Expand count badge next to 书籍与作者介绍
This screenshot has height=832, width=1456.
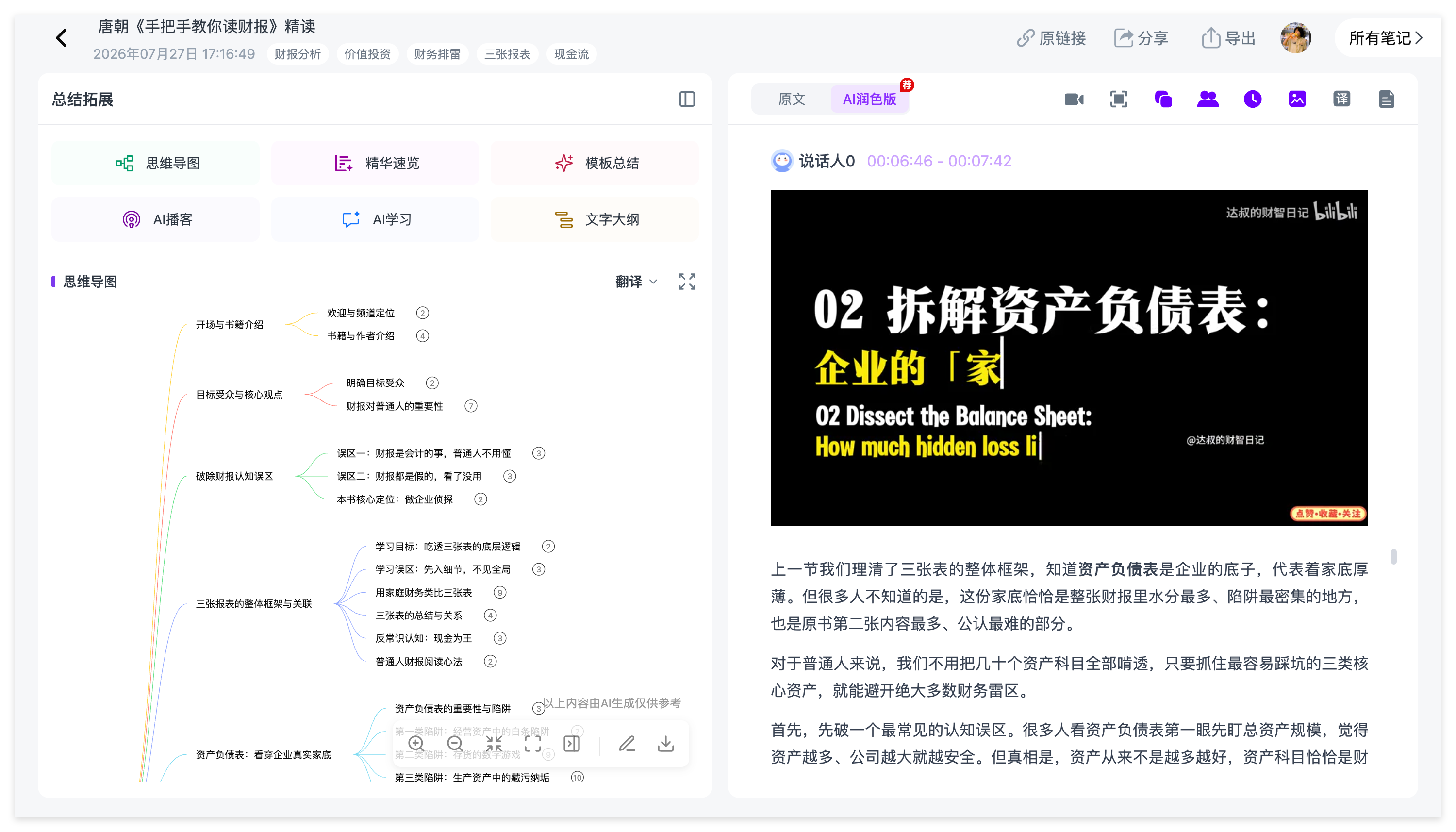(x=422, y=335)
